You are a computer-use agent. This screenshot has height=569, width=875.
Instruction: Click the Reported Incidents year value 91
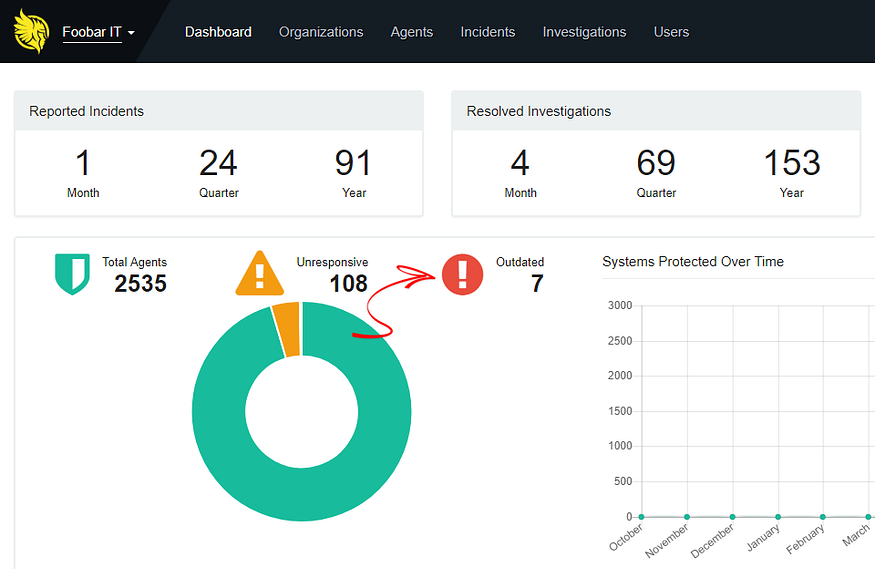pyautogui.click(x=353, y=163)
